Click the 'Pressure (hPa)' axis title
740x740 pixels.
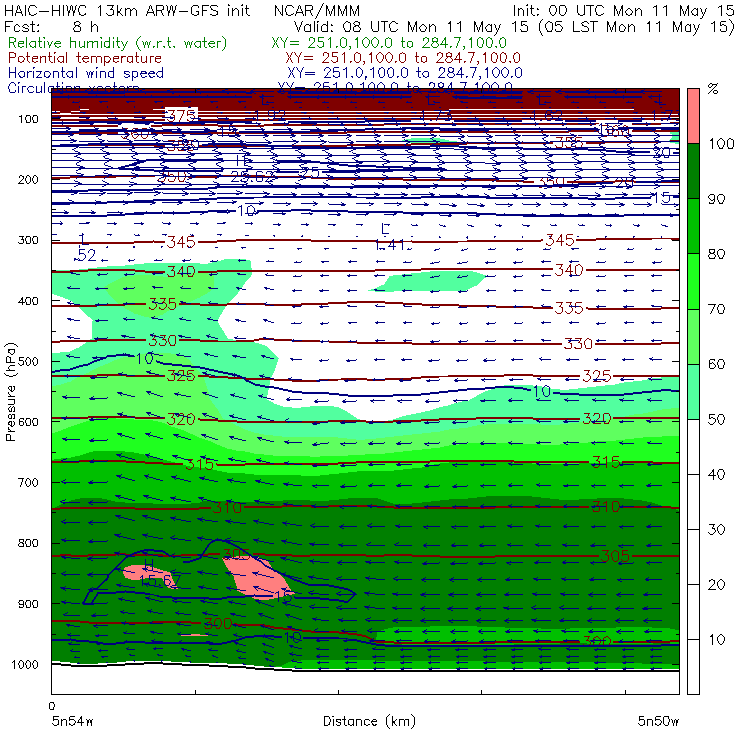click(10, 392)
